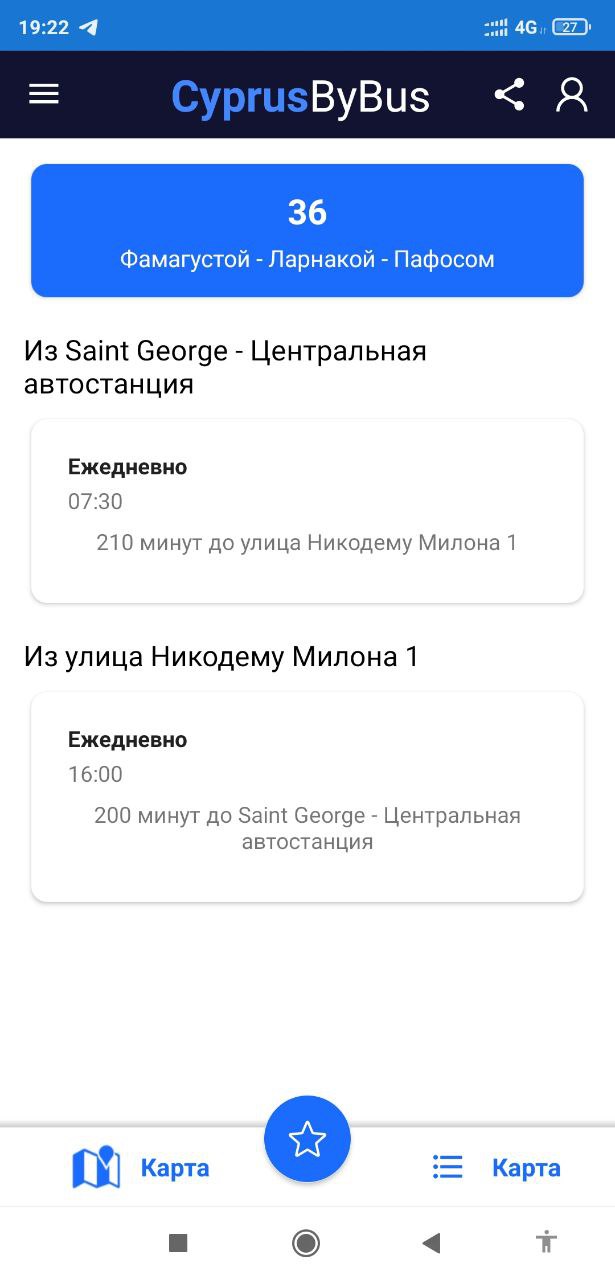Tap the left Карта tab label
This screenshot has height=1280, width=615.
coord(175,1168)
